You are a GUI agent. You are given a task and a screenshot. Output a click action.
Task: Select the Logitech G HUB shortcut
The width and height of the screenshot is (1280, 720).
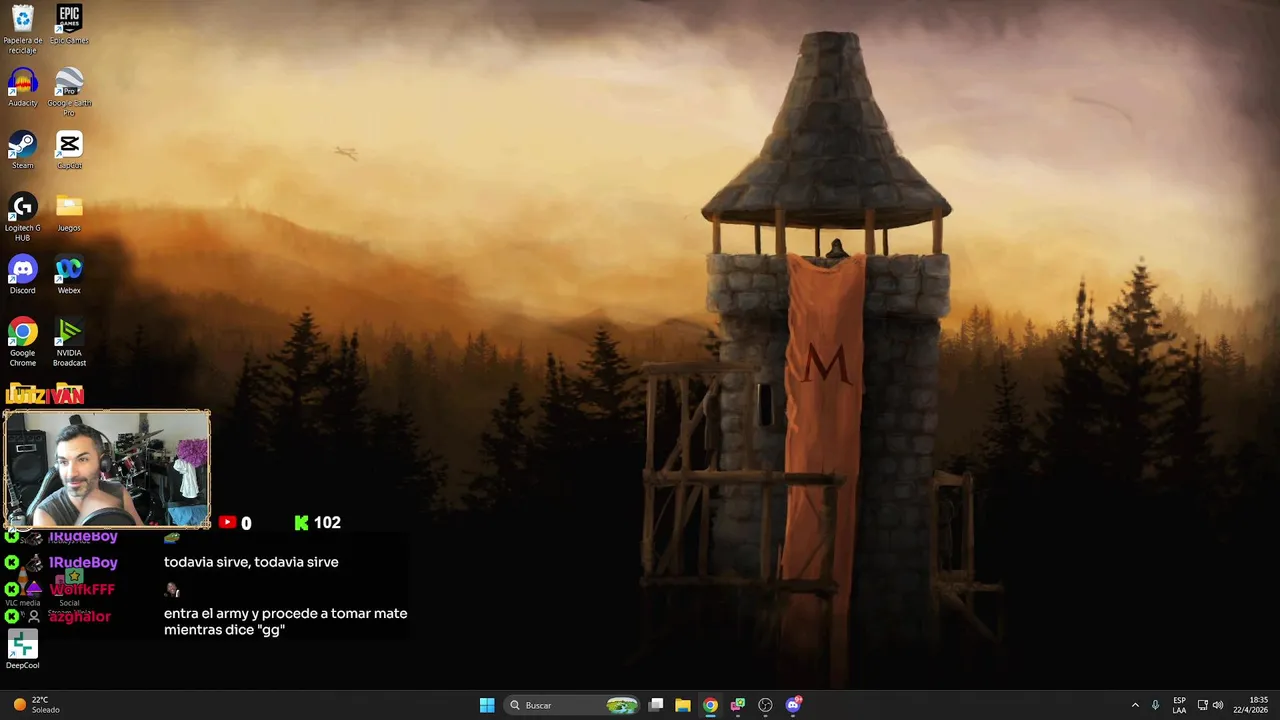tap(22, 217)
